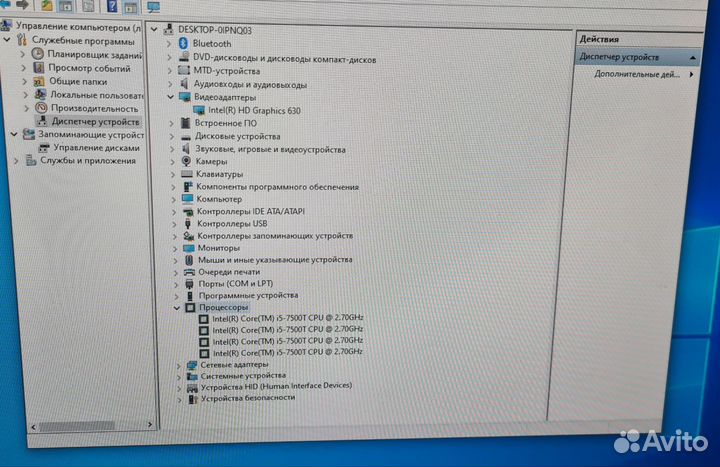Expand the Bluetooth node

click(169, 44)
